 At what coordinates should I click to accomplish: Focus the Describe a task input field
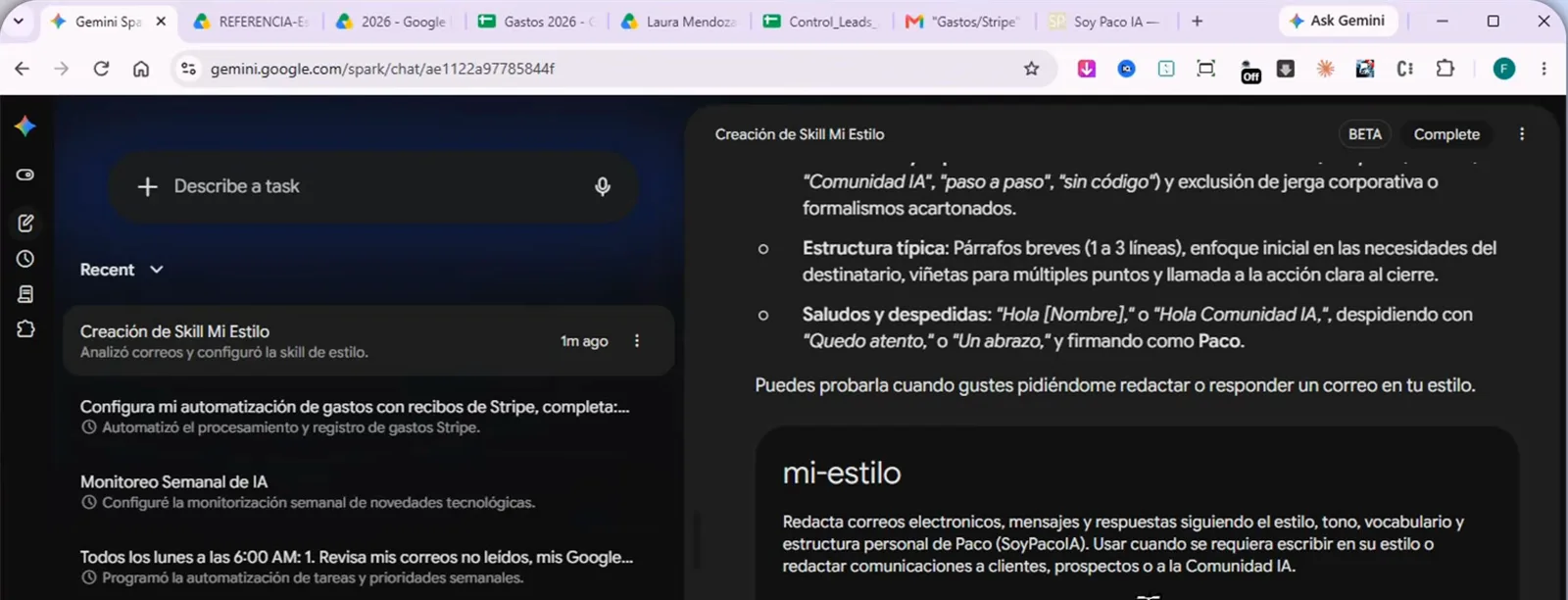point(373,186)
